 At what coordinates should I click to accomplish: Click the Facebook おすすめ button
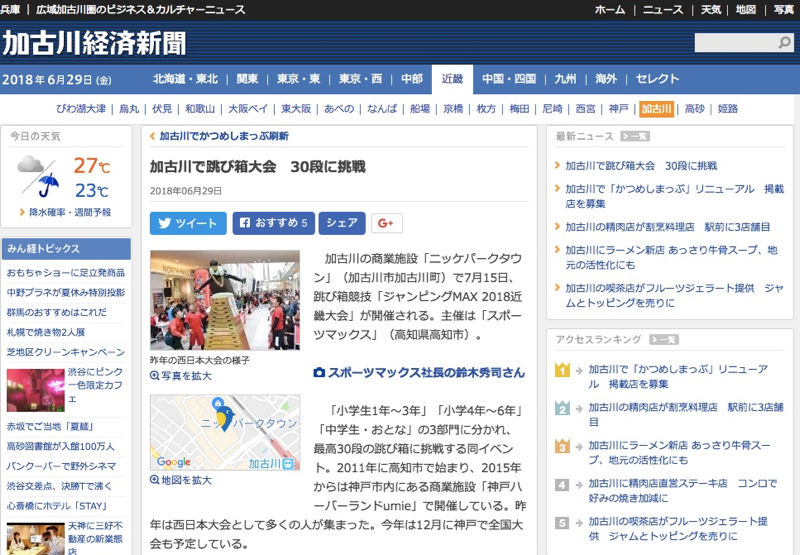point(274,223)
